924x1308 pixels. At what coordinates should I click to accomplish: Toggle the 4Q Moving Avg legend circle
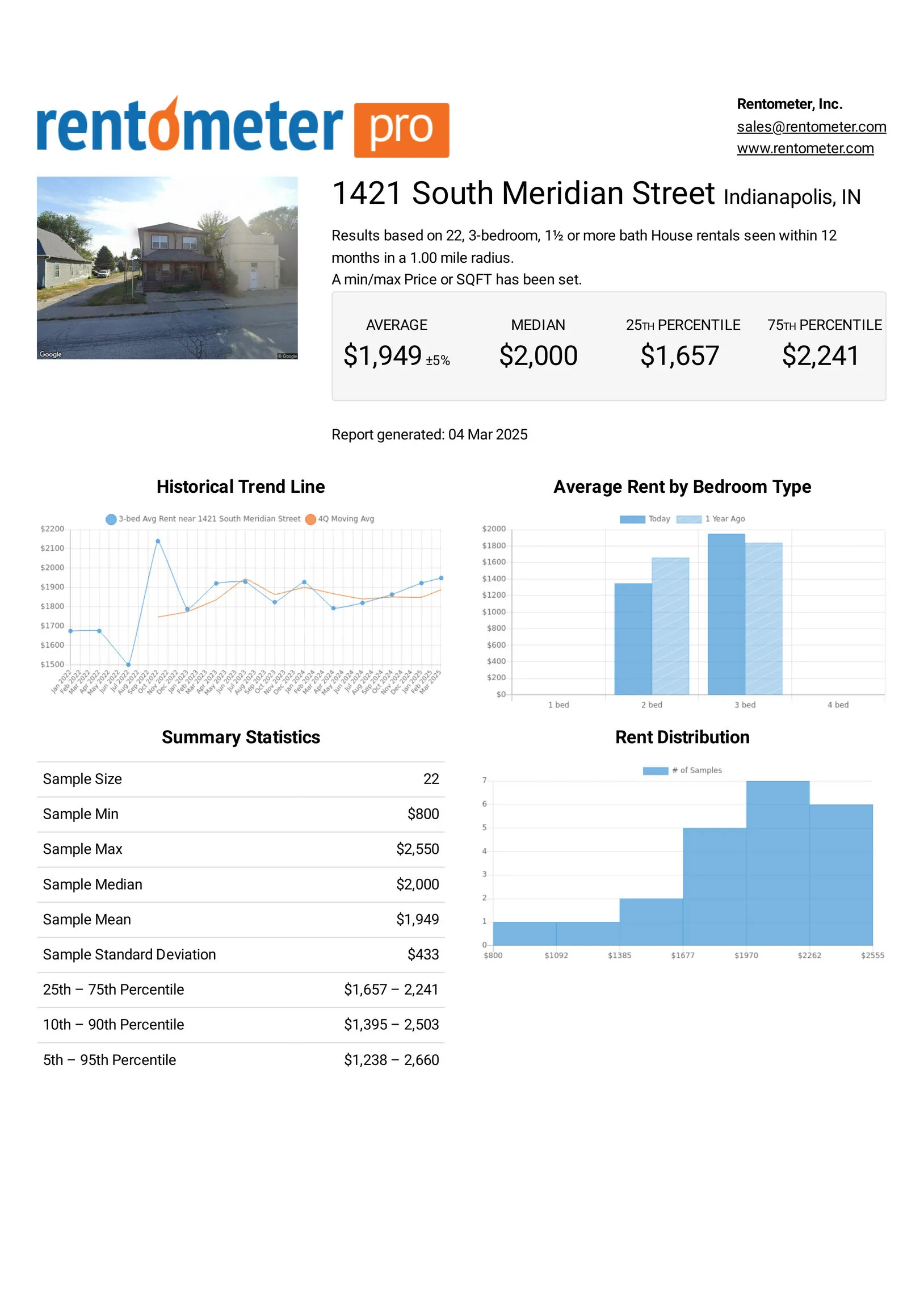[310, 519]
